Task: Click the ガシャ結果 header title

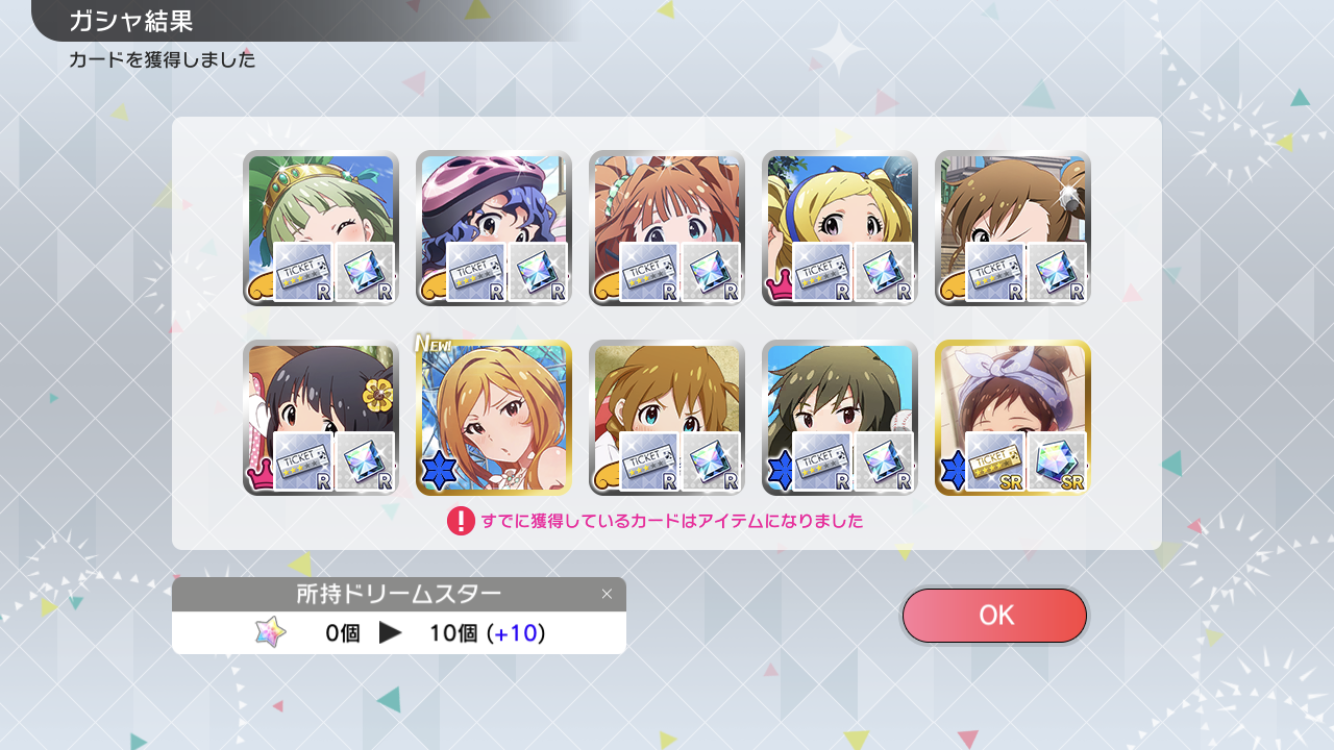Action: pyautogui.click(x=131, y=20)
